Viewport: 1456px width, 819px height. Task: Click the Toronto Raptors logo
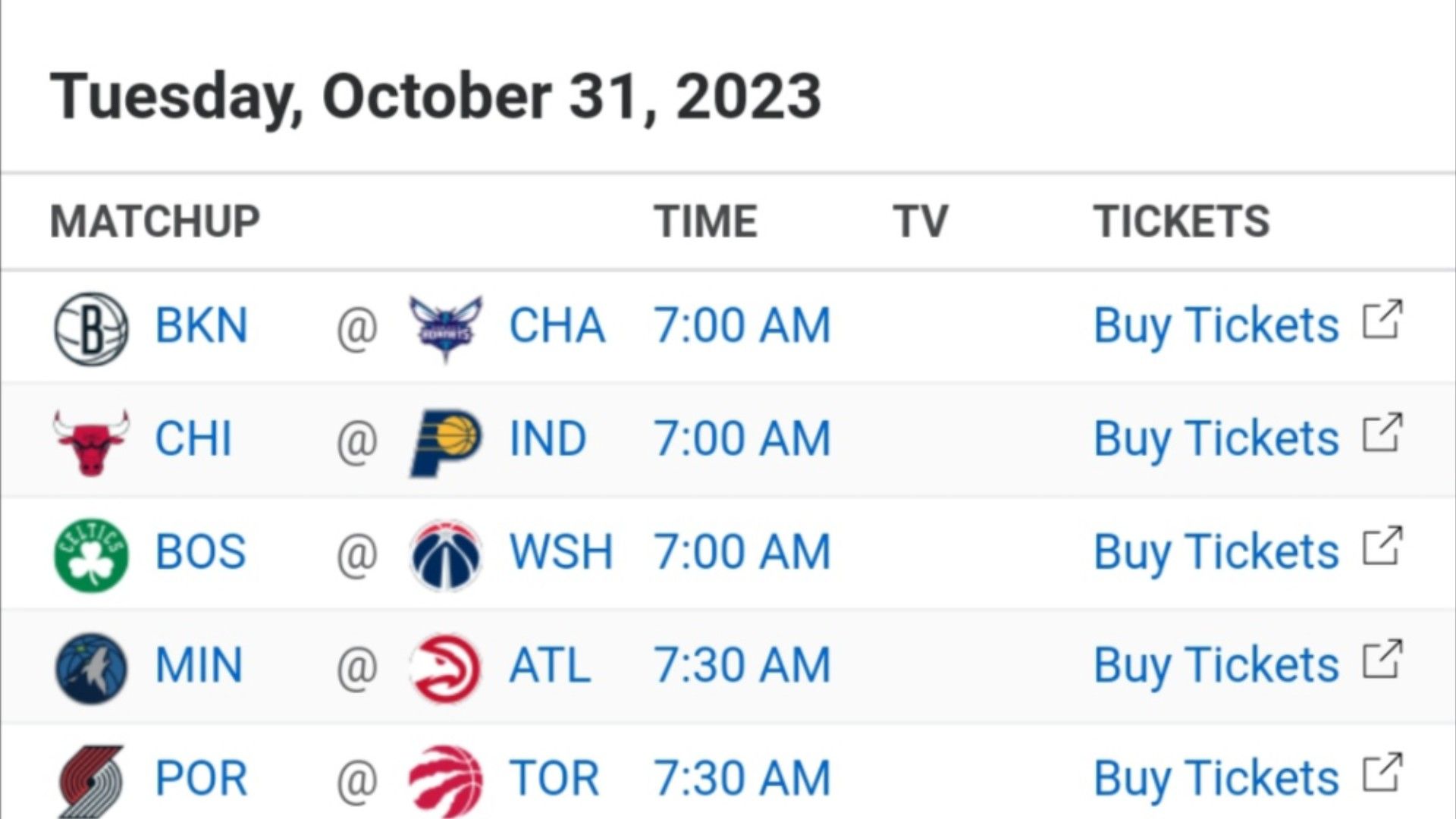[445, 781]
